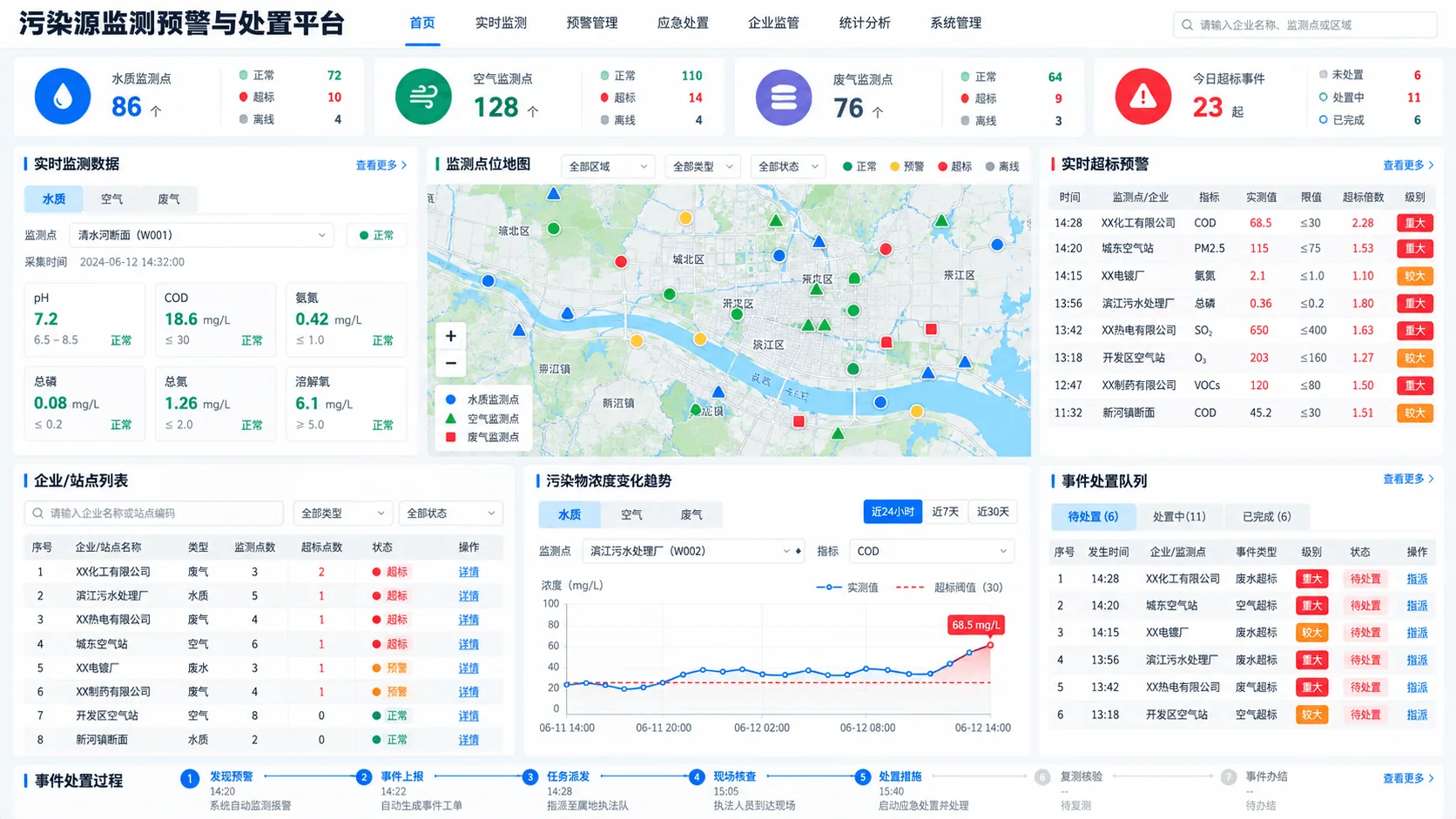Select the 近7天 time range button
The width and height of the screenshot is (1456, 819).
(946, 512)
